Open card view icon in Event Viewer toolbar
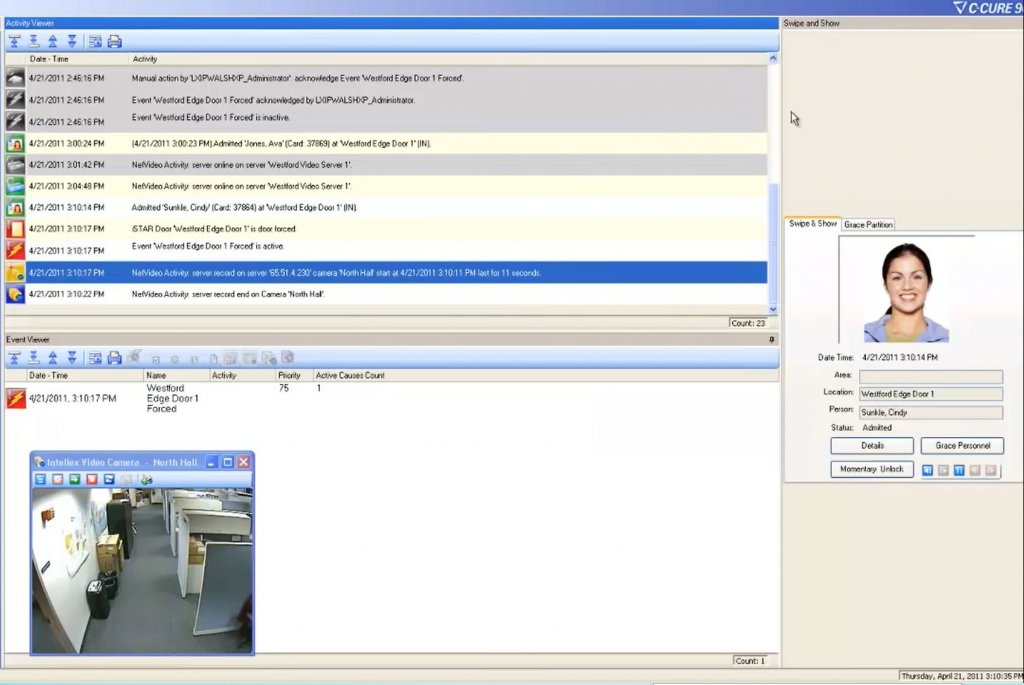 click(x=95, y=358)
